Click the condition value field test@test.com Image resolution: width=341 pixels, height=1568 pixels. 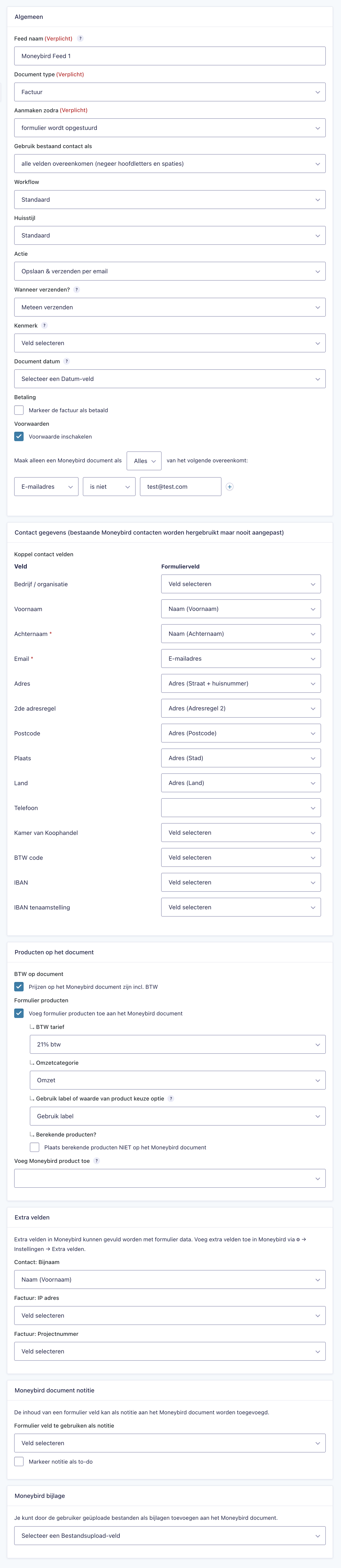click(x=180, y=487)
